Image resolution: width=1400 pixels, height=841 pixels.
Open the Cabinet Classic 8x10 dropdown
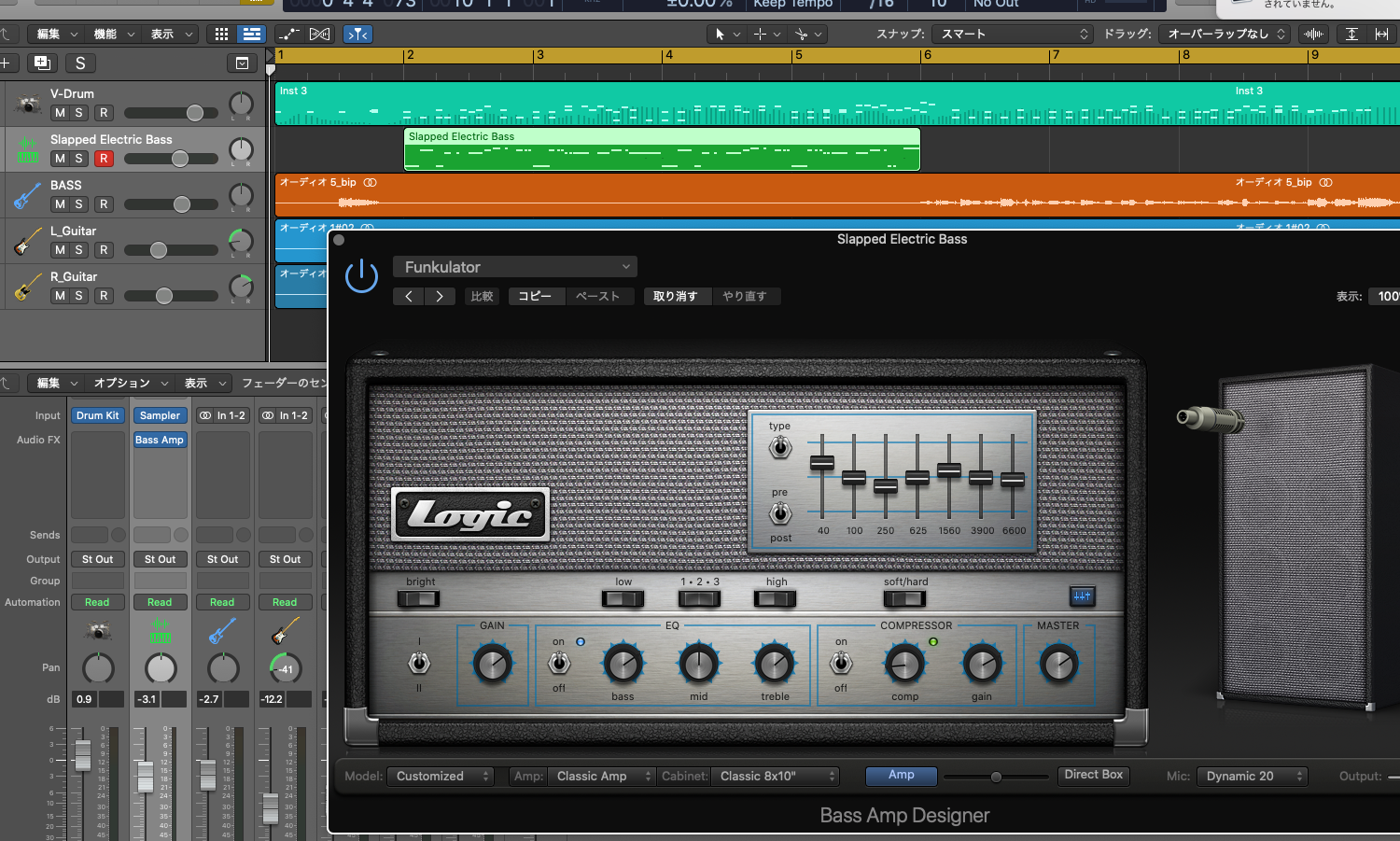coord(776,776)
